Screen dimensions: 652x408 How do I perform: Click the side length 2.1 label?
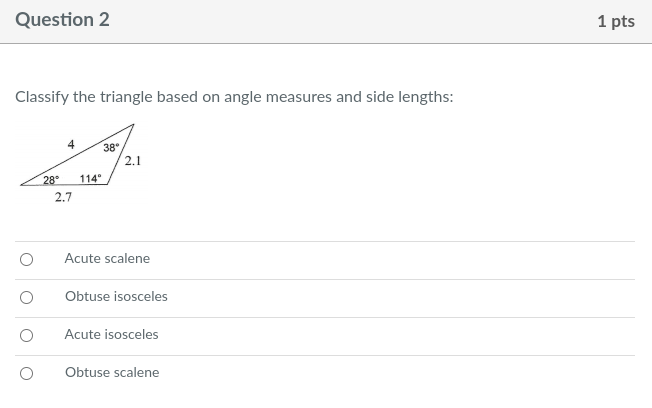pos(133,160)
